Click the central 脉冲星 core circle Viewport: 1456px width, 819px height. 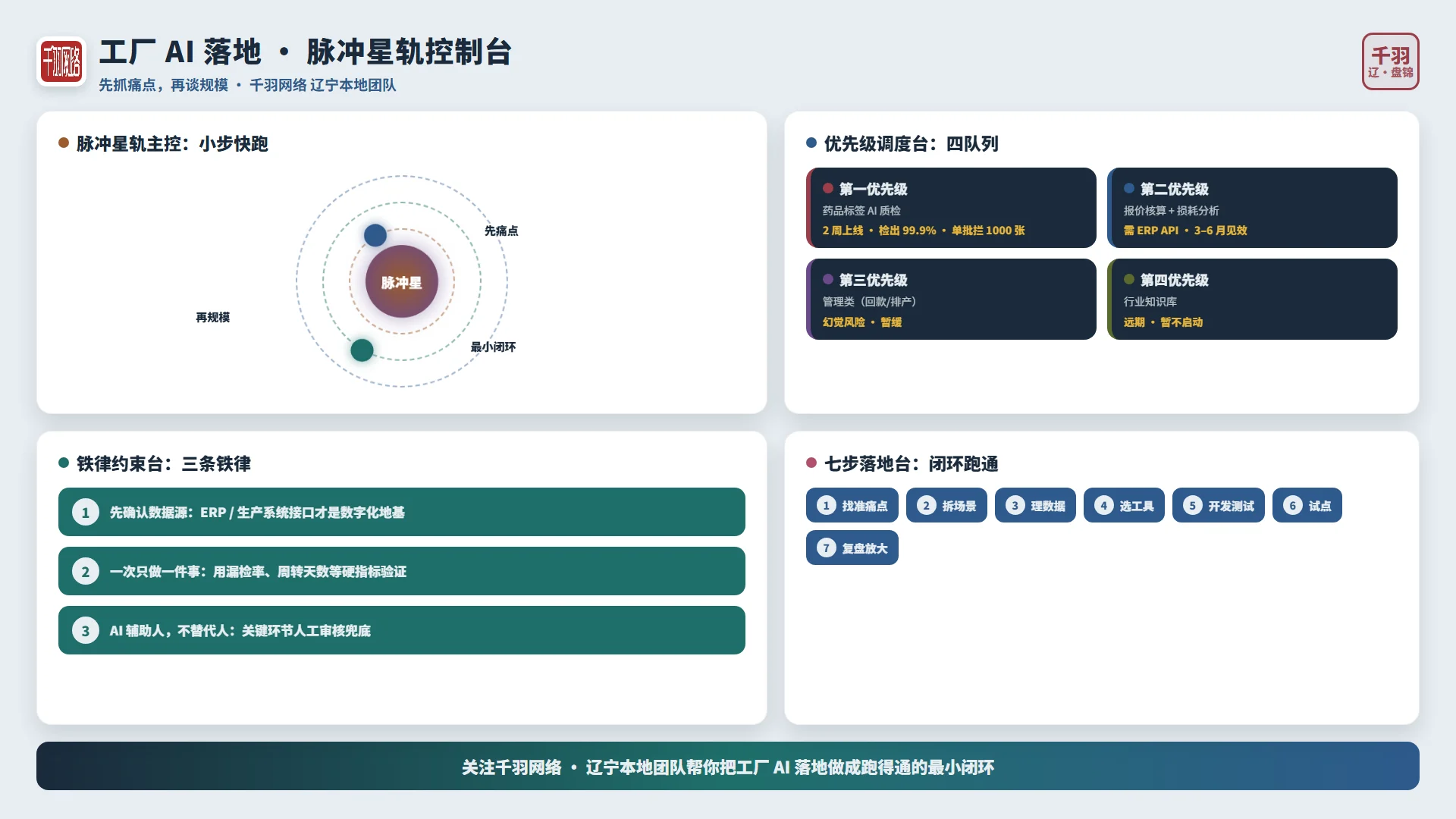(x=402, y=281)
